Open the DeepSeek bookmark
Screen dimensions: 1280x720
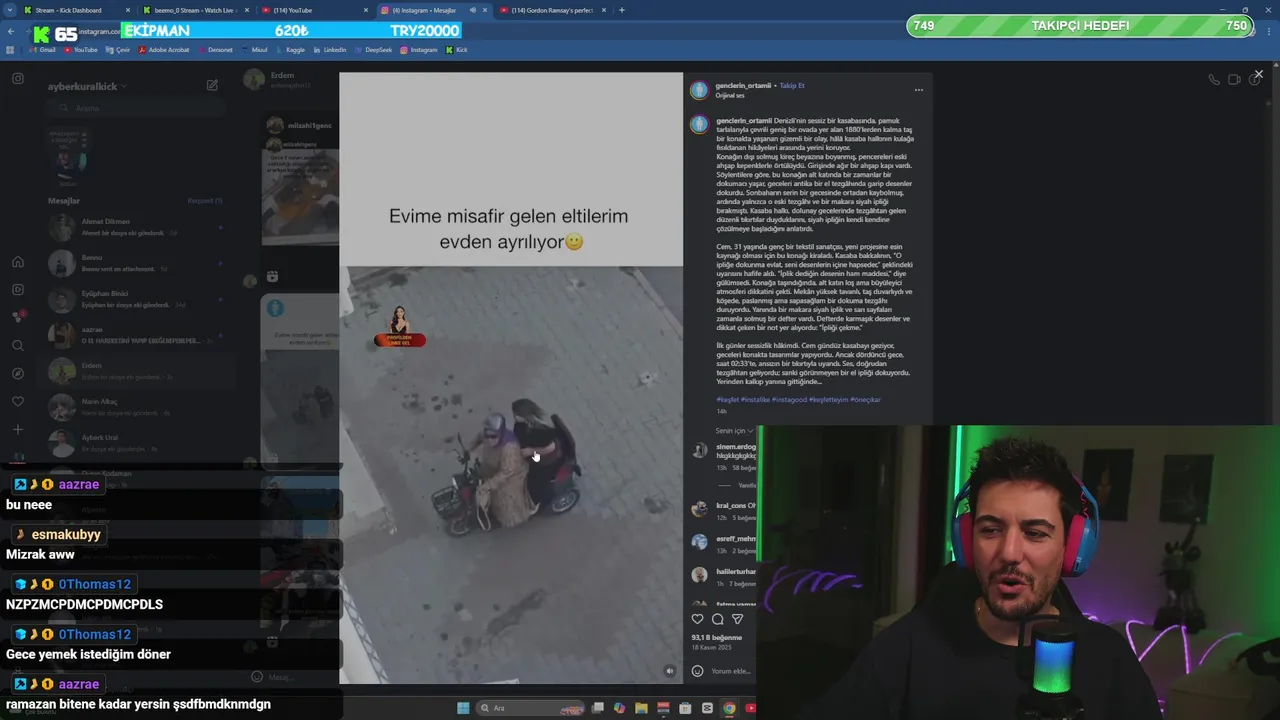tap(373, 49)
